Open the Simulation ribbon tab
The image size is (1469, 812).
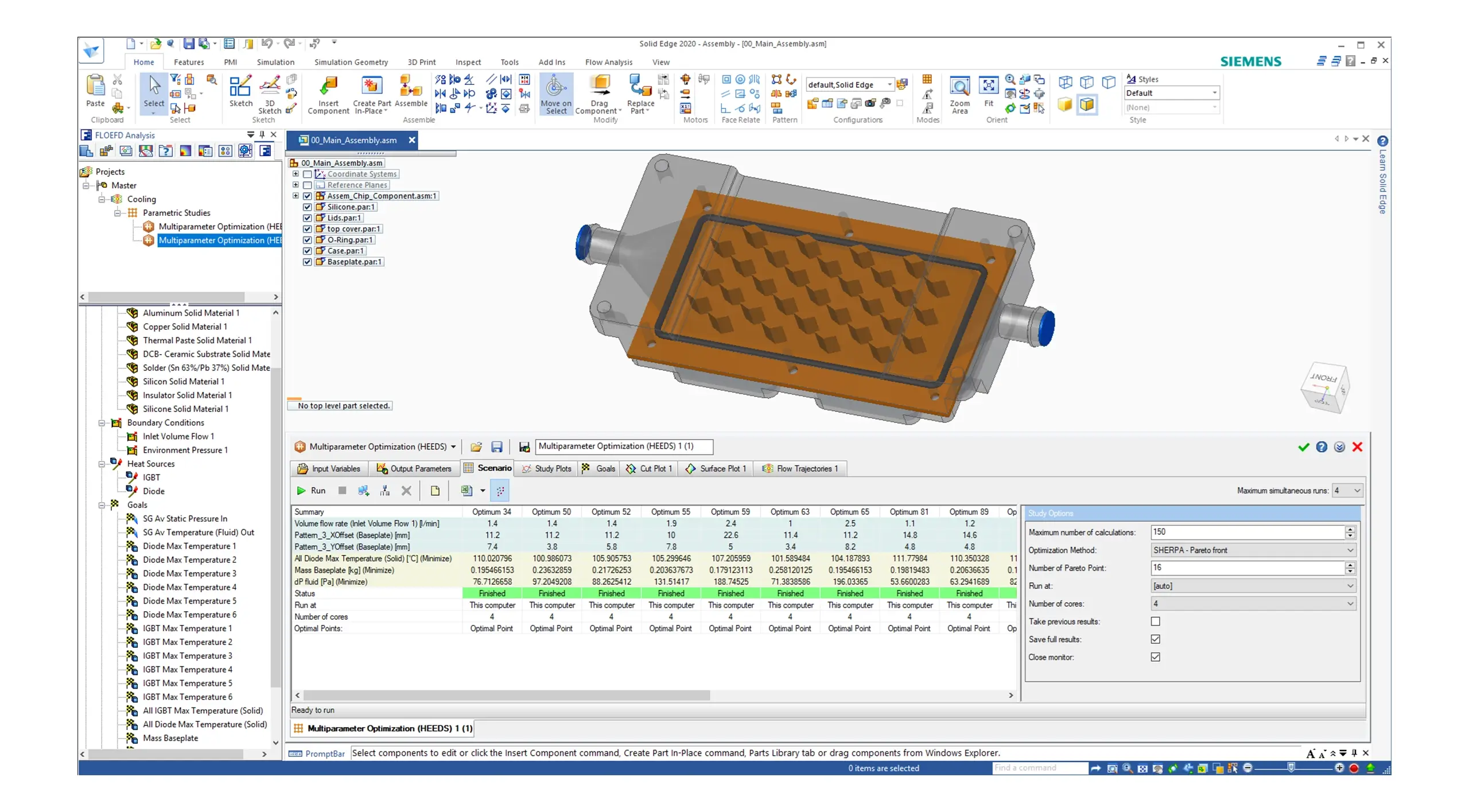(x=275, y=62)
